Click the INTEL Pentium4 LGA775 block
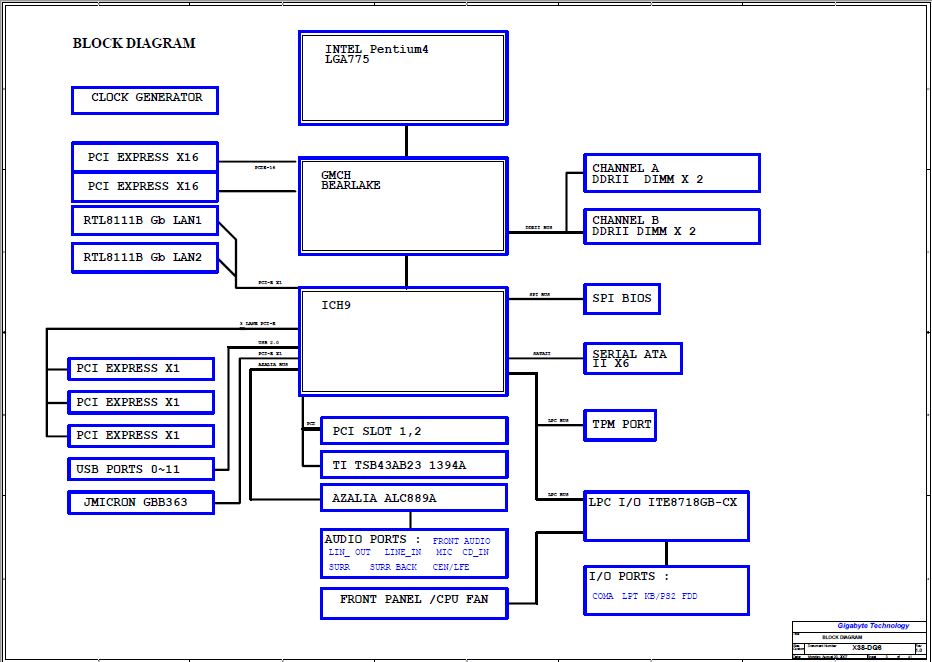 [404, 78]
